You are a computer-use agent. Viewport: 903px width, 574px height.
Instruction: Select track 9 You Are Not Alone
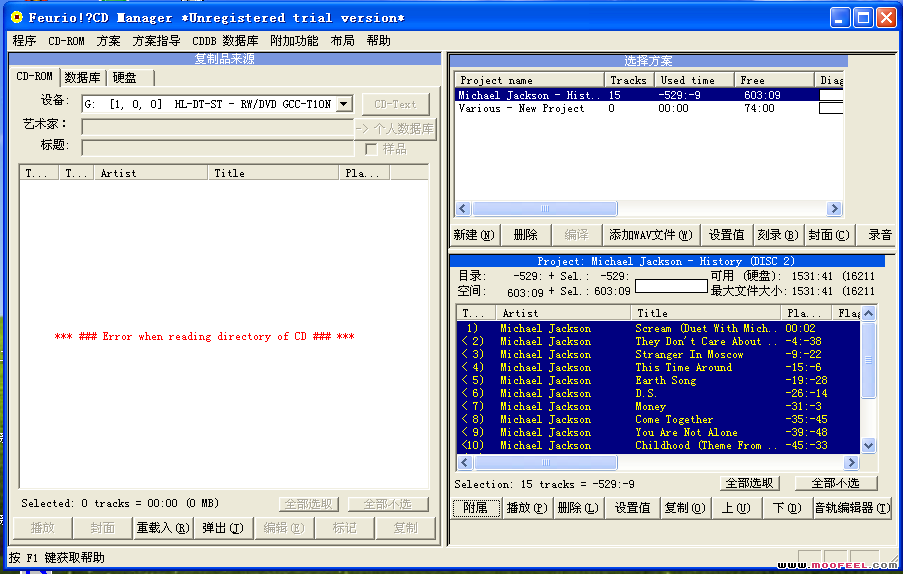click(658, 432)
